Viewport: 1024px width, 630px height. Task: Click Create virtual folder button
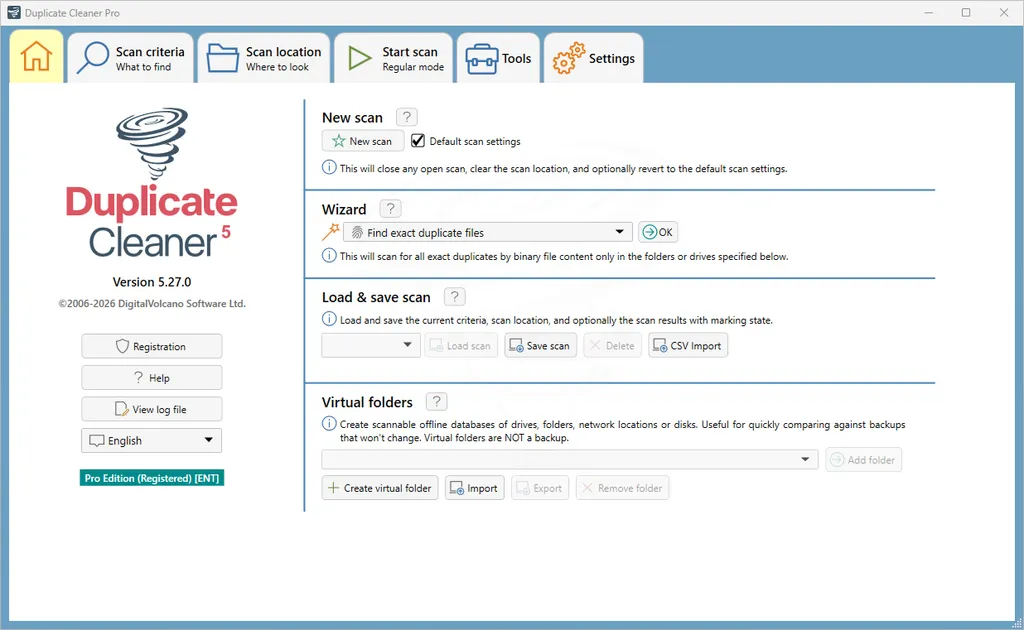(x=380, y=488)
